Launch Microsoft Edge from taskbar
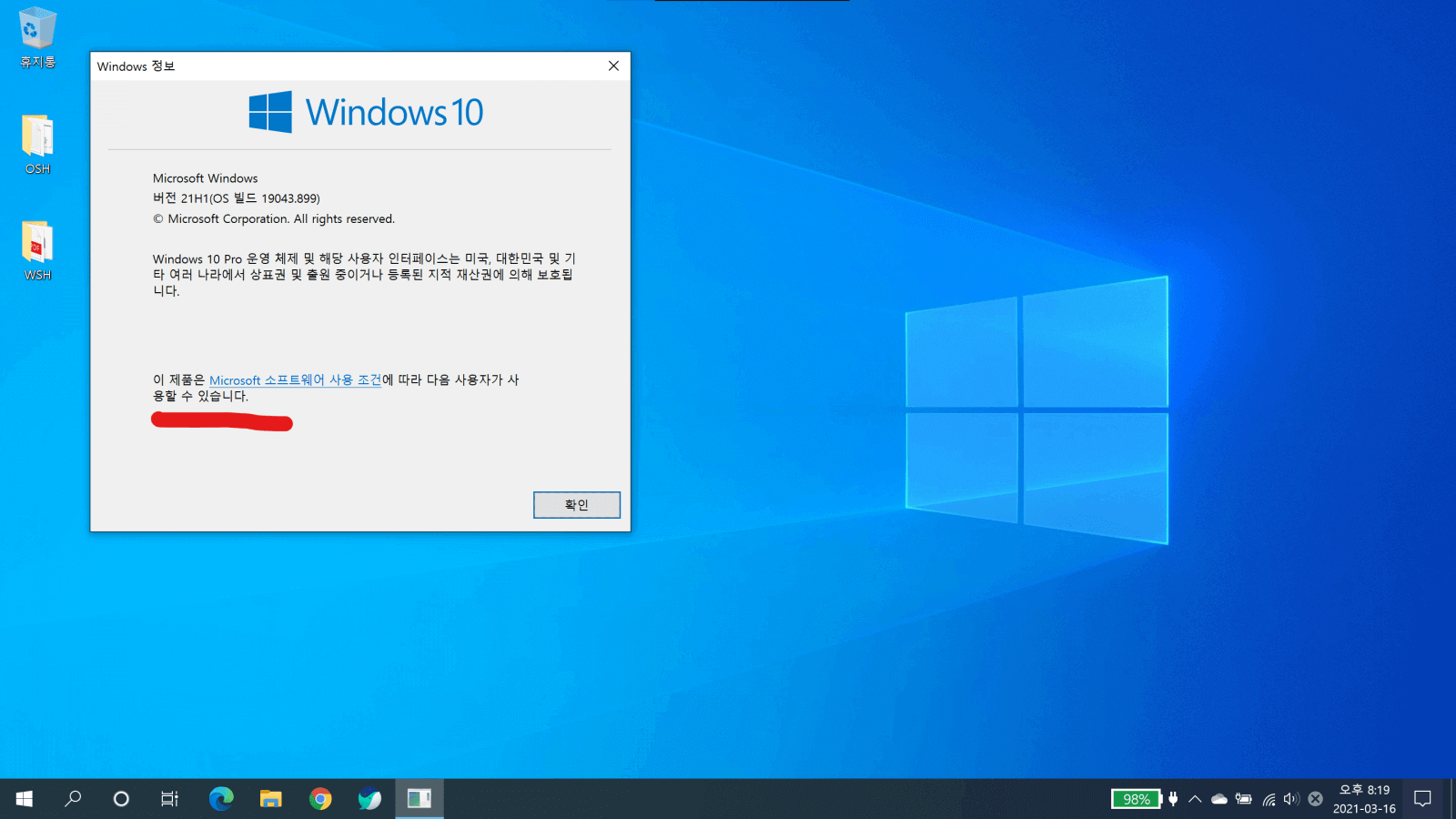This screenshot has width=1456, height=819. (x=221, y=799)
